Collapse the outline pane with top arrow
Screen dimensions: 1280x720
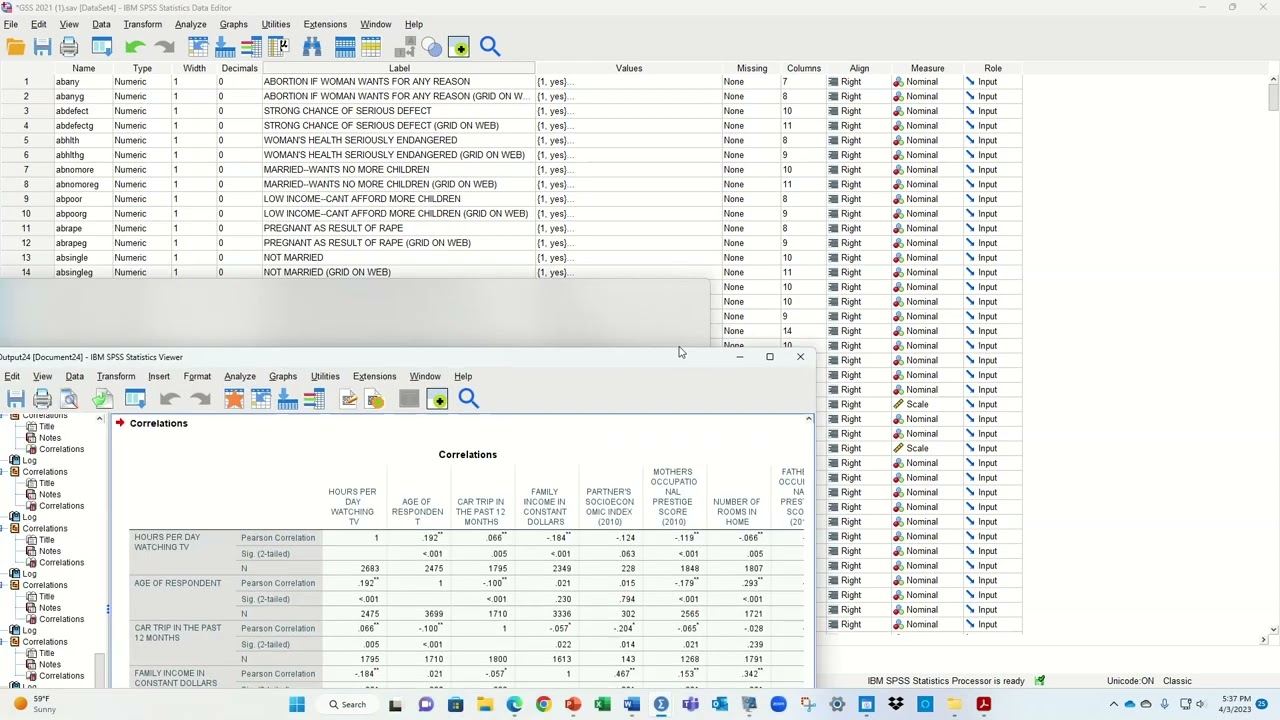(x=99, y=418)
